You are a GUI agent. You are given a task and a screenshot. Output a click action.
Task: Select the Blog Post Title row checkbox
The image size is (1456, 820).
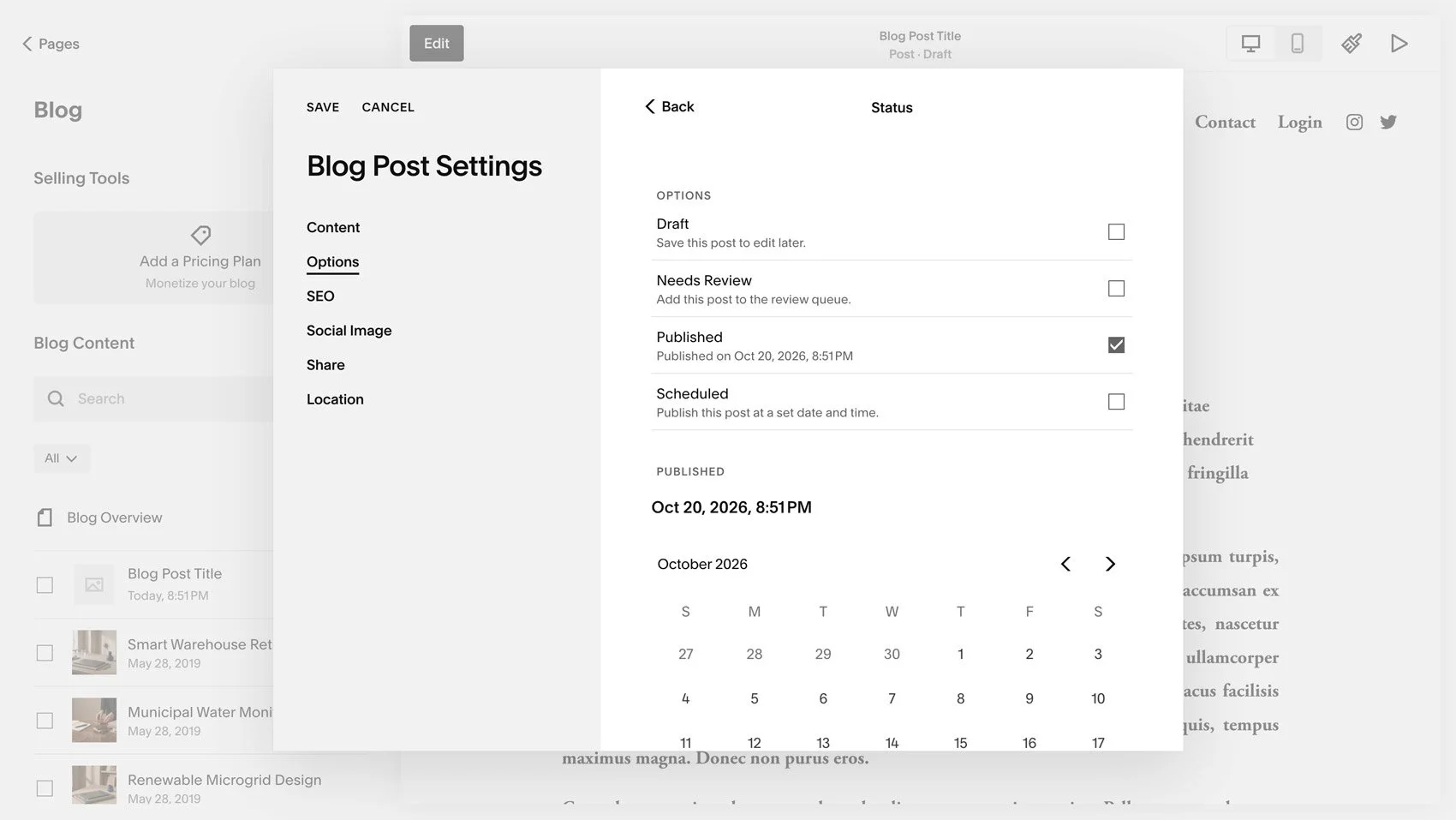[45, 585]
